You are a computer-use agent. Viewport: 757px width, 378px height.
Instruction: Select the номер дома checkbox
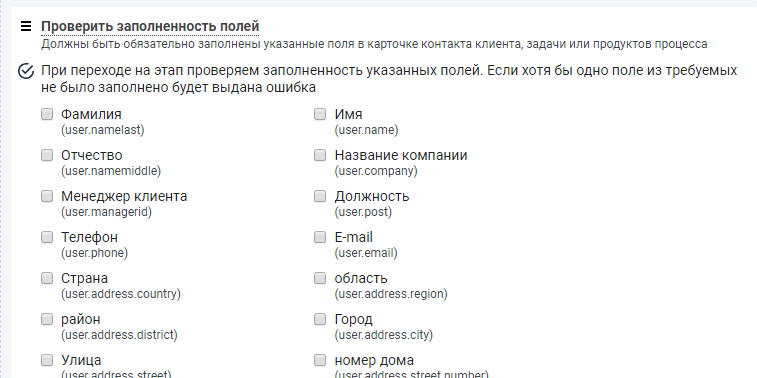click(x=320, y=360)
